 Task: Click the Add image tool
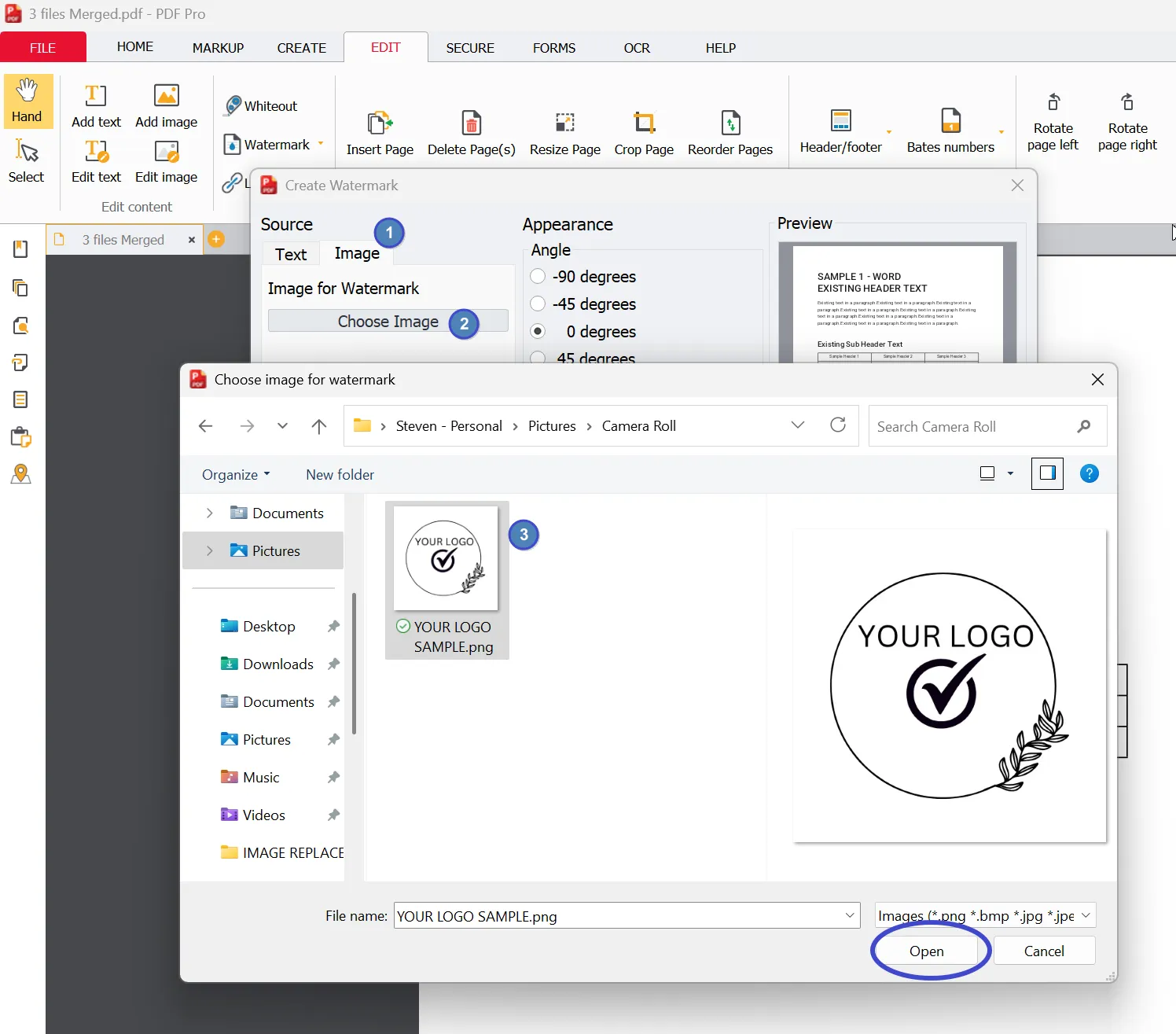(166, 105)
